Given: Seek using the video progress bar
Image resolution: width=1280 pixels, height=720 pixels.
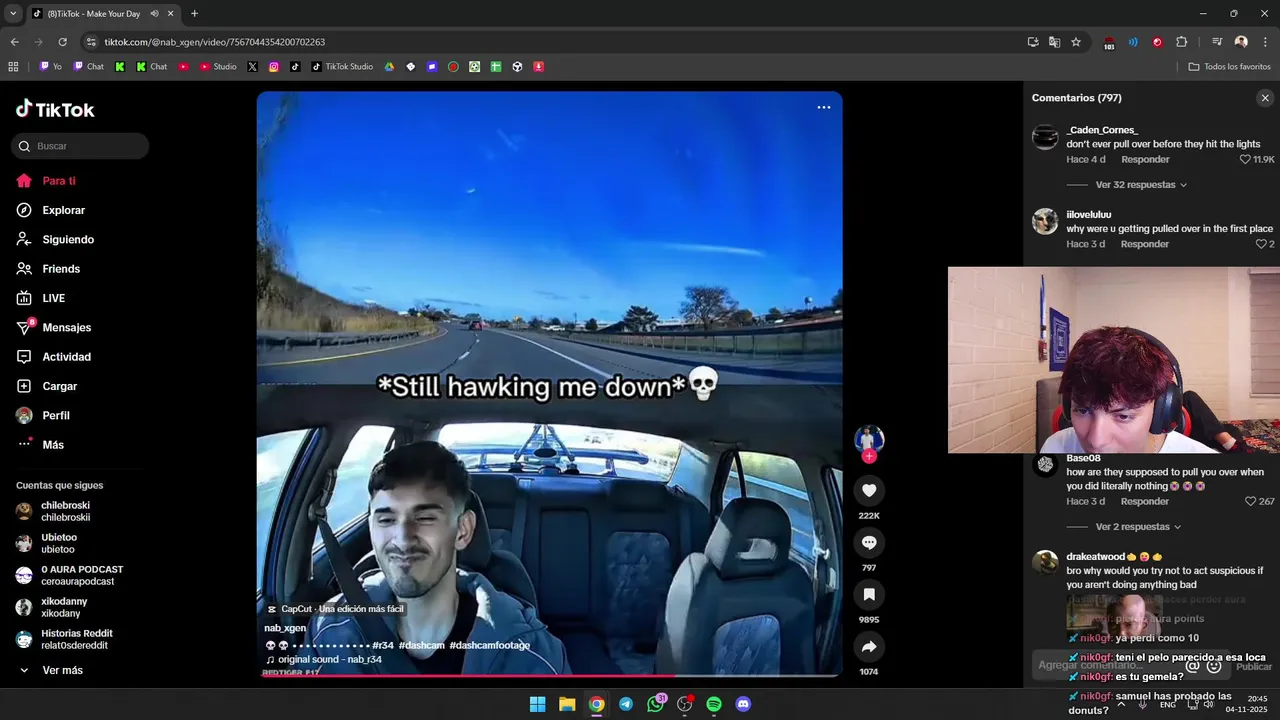Looking at the screenshot, I should [549, 675].
